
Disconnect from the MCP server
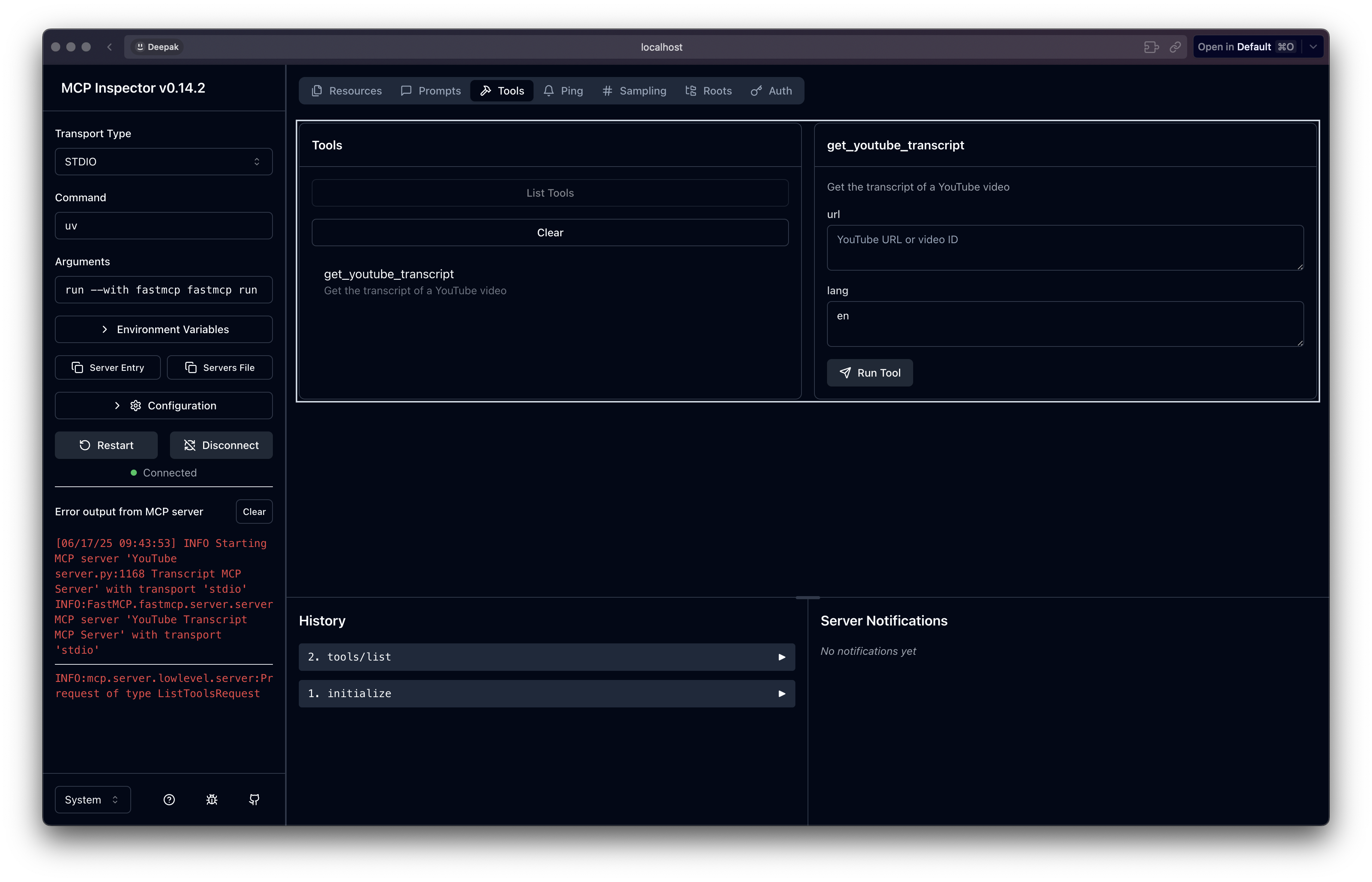pyautogui.click(x=221, y=445)
